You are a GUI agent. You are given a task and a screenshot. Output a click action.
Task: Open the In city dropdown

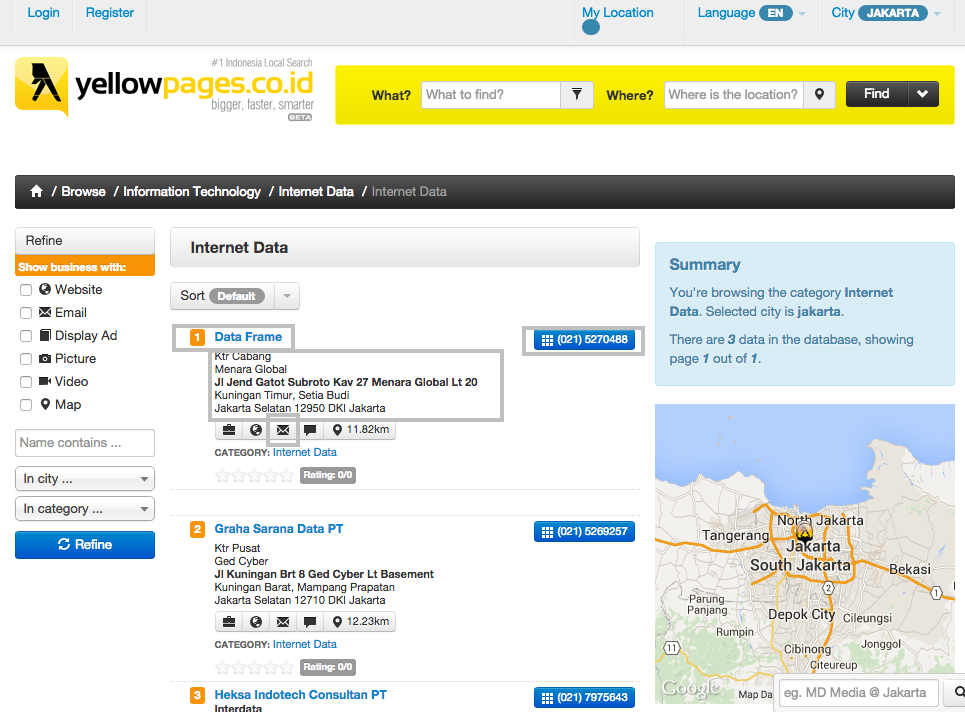coord(85,479)
